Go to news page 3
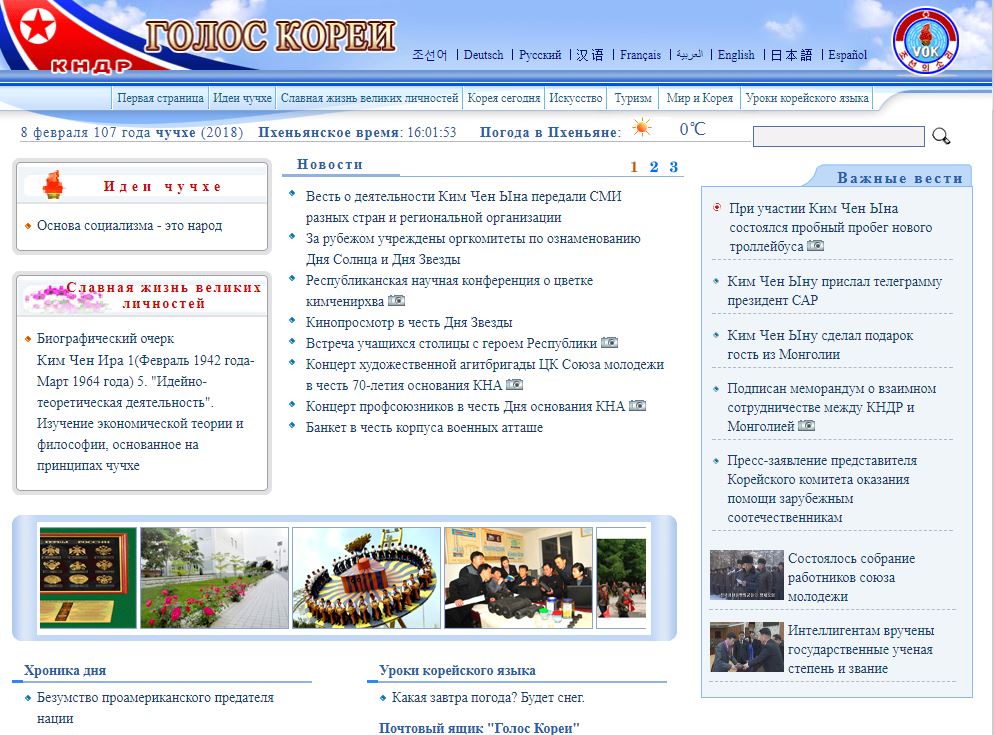 click(674, 167)
